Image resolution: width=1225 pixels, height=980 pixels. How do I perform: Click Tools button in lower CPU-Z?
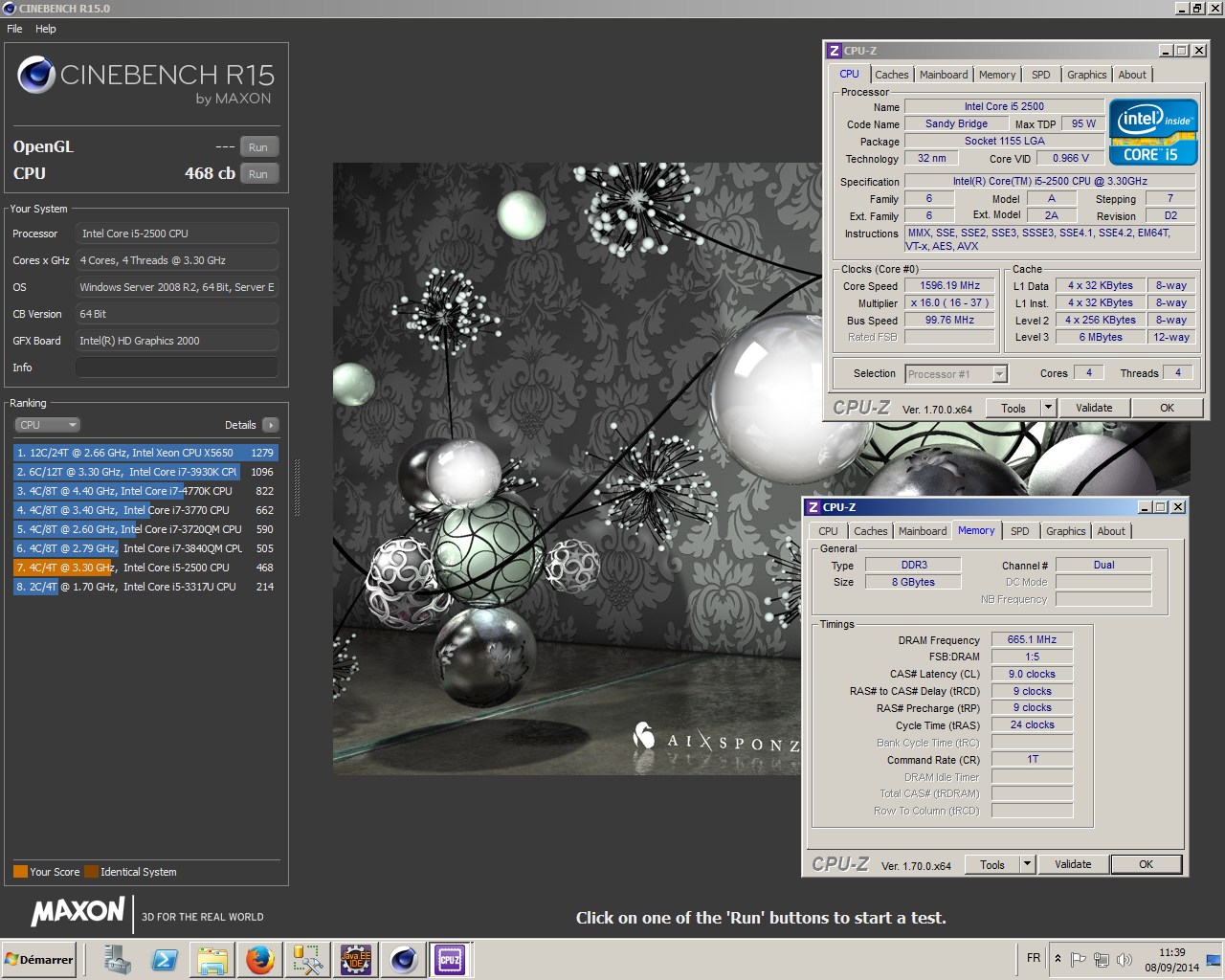point(992,865)
